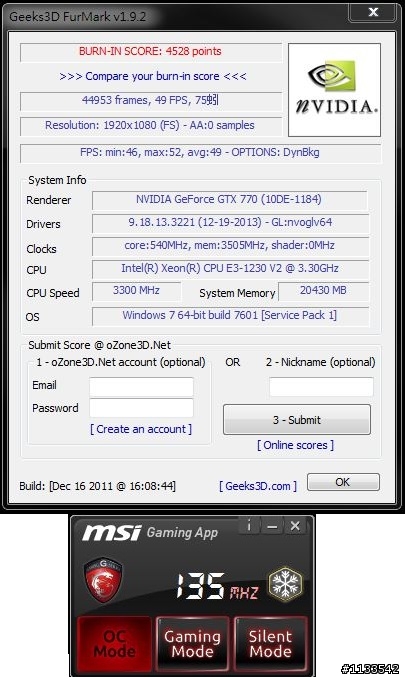
Task: Click the clocks value core:540MHz
Action: 230,245
